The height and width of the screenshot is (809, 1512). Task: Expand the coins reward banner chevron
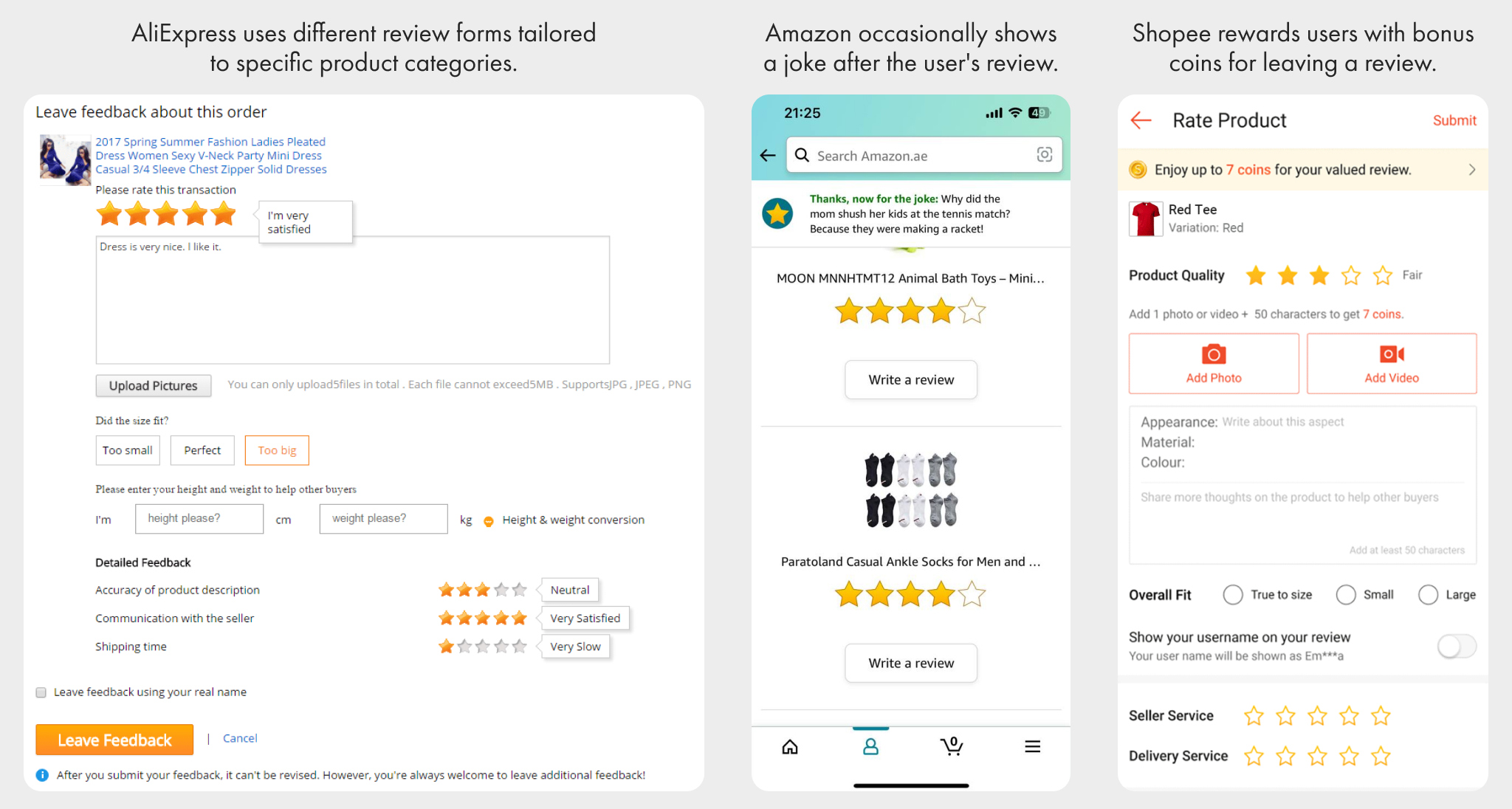tap(1471, 170)
